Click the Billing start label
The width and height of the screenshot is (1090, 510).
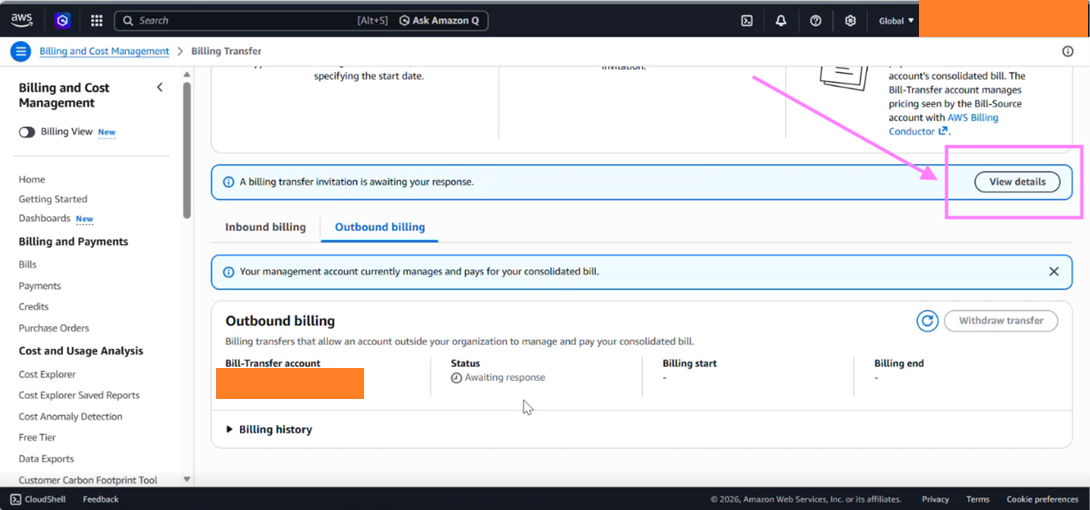690,363
